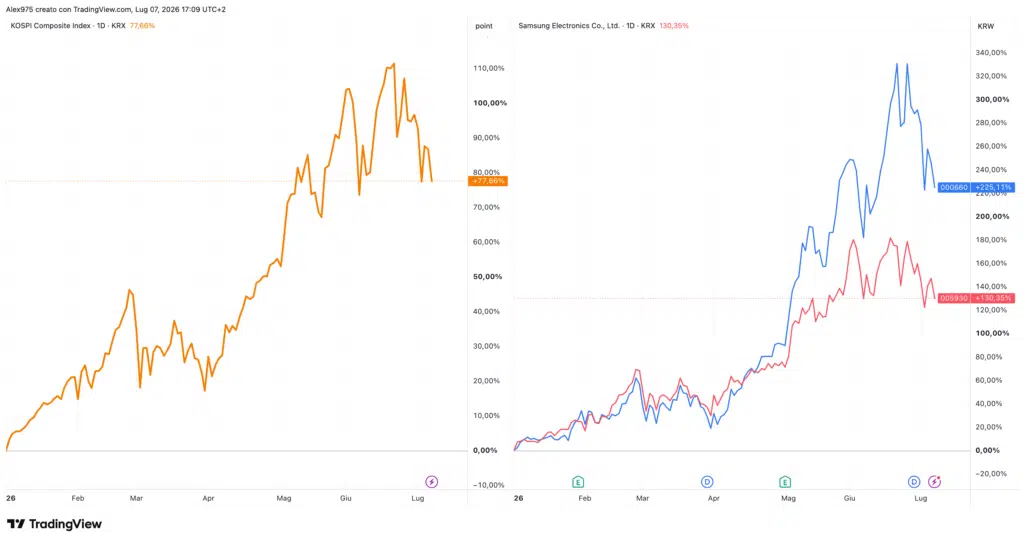The image size is (1024, 542).
Task: Select the red 005930 ticker tag
Action: click(x=953, y=298)
